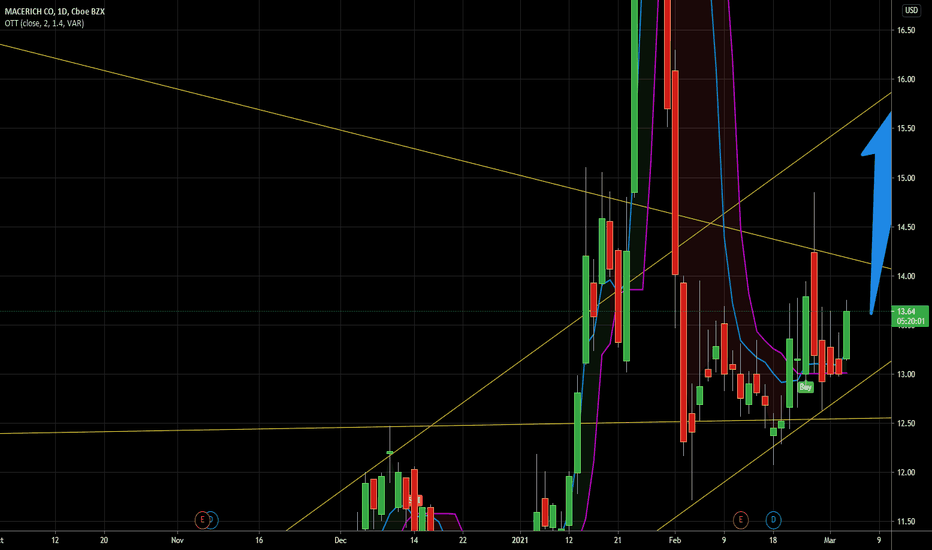Click the 21 date label on time axis

(x=618, y=540)
